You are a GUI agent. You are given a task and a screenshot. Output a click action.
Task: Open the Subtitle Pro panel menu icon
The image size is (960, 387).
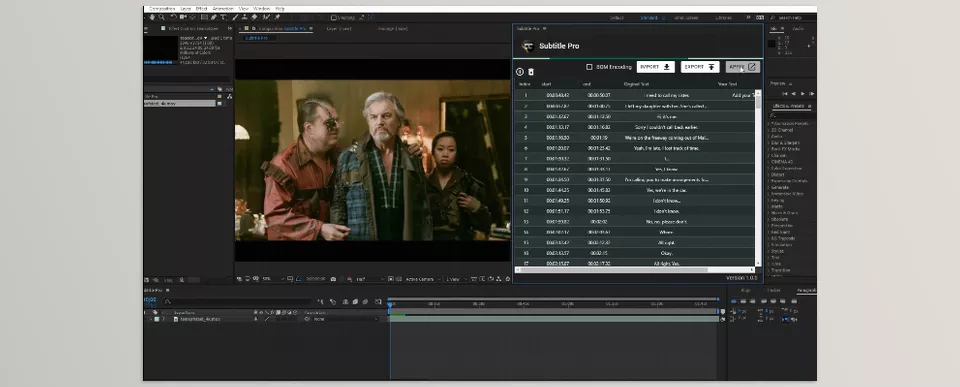coord(544,28)
